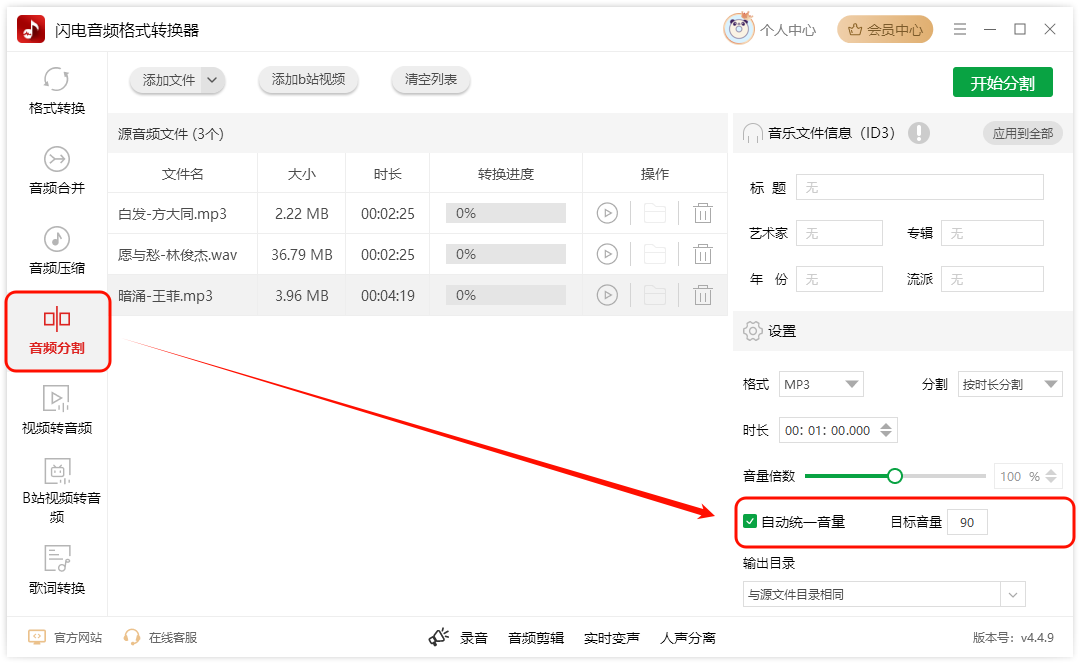Open the 会员中心 member center
This screenshot has width=1080, height=664.
885,30
